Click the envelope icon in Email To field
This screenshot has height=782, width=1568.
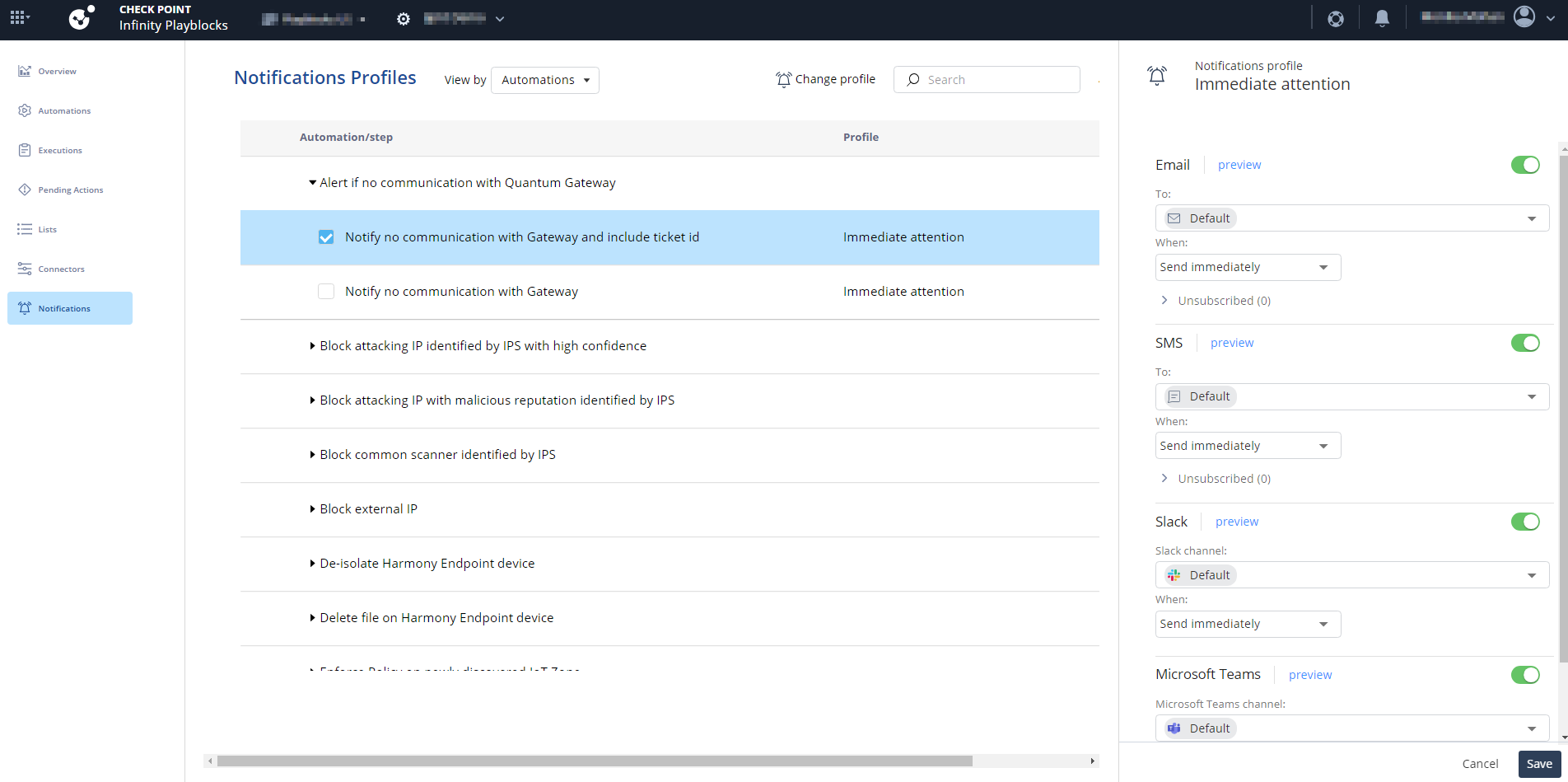1174,218
